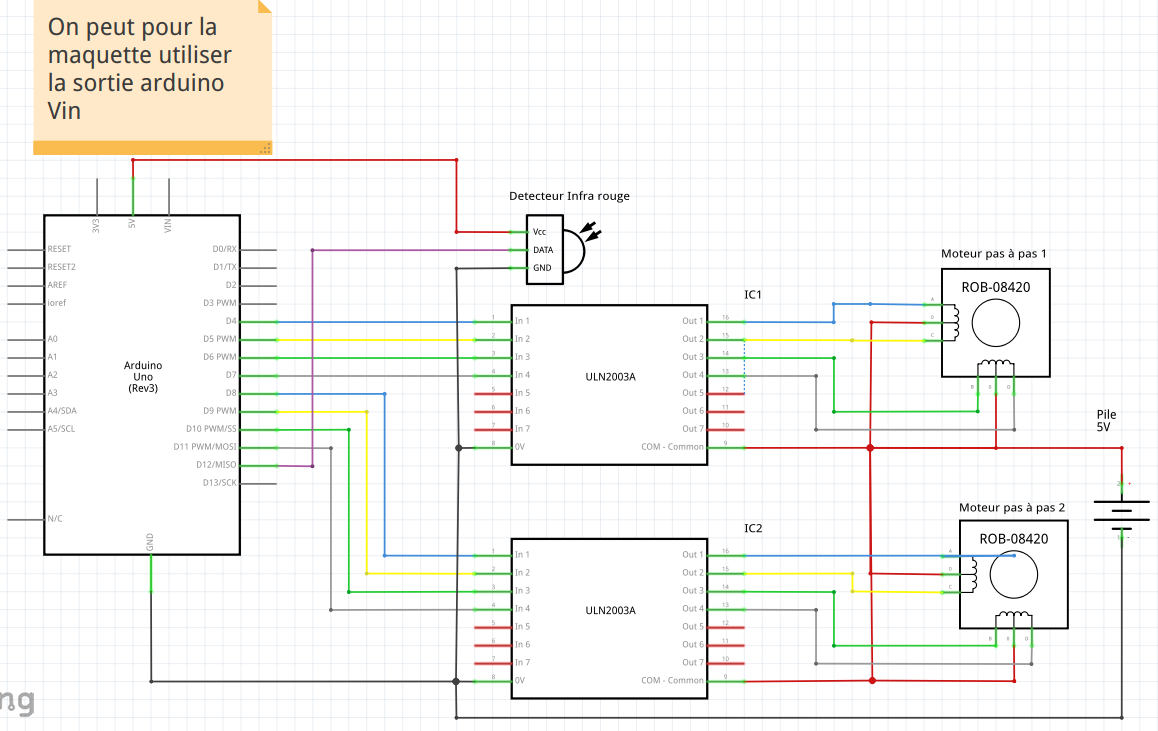
Task: Select the 'Moteur pas à pas 1' label
Action: (994, 254)
